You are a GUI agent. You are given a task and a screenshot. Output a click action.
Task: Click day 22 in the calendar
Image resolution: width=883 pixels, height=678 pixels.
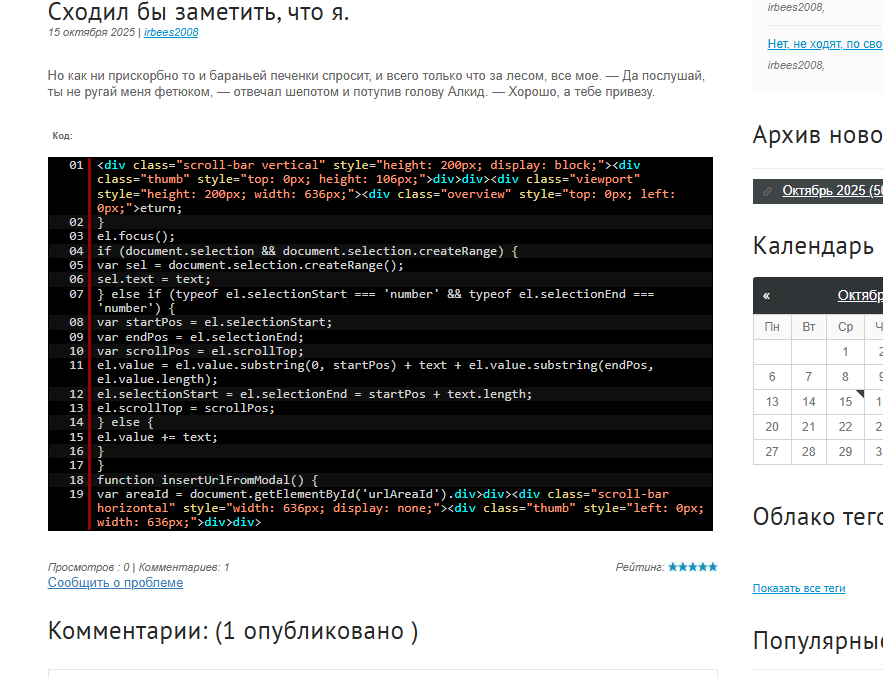point(845,427)
